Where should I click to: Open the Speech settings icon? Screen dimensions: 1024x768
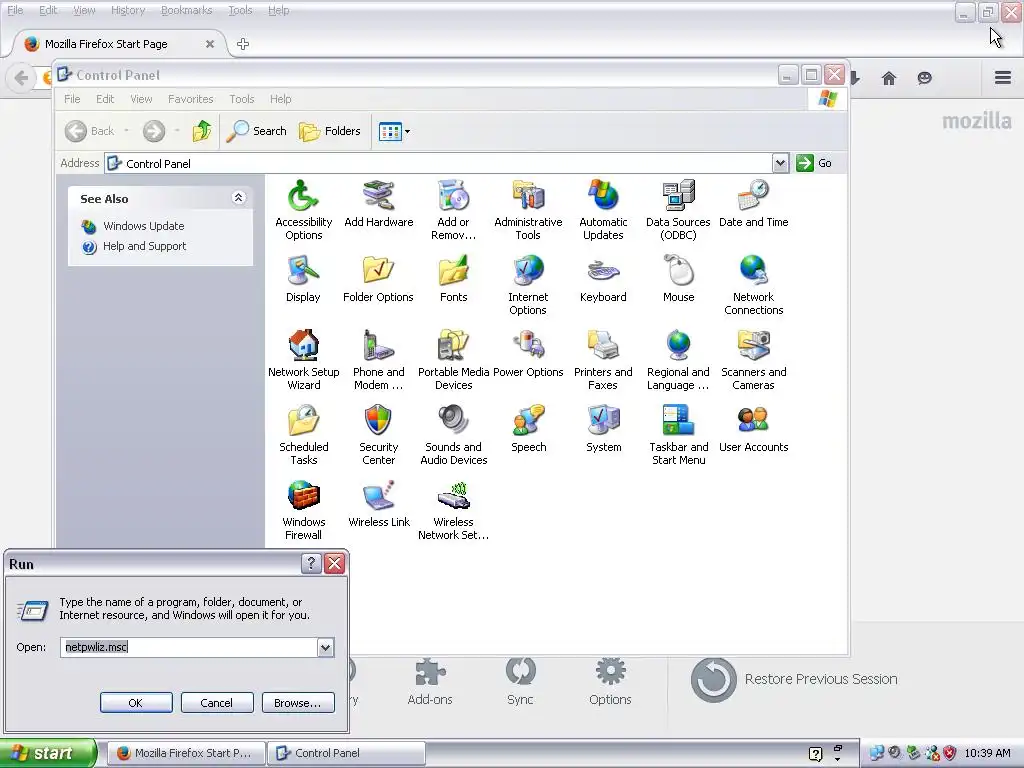(528, 429)
